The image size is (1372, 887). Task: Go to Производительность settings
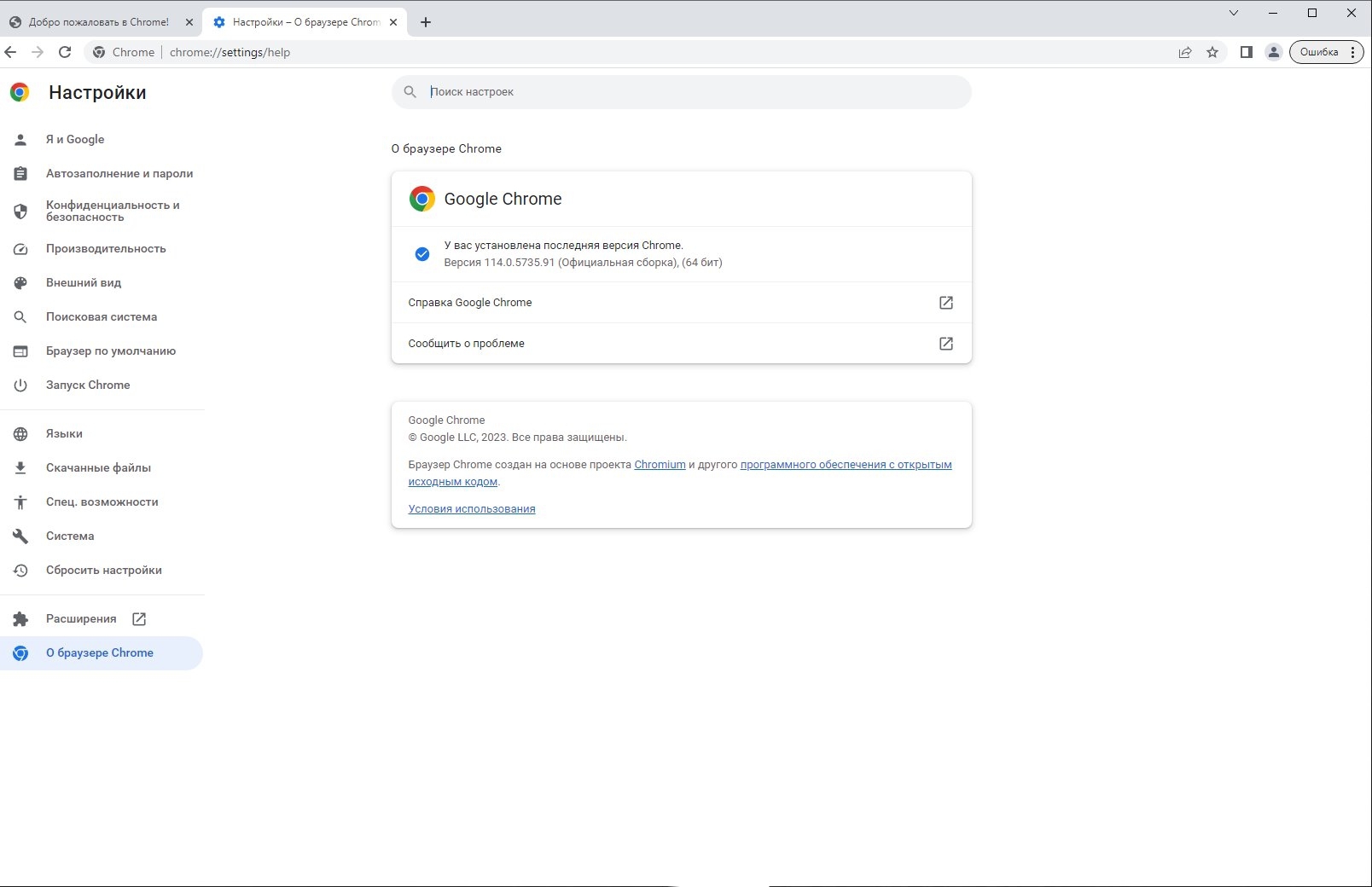click(x=102, y=248)
